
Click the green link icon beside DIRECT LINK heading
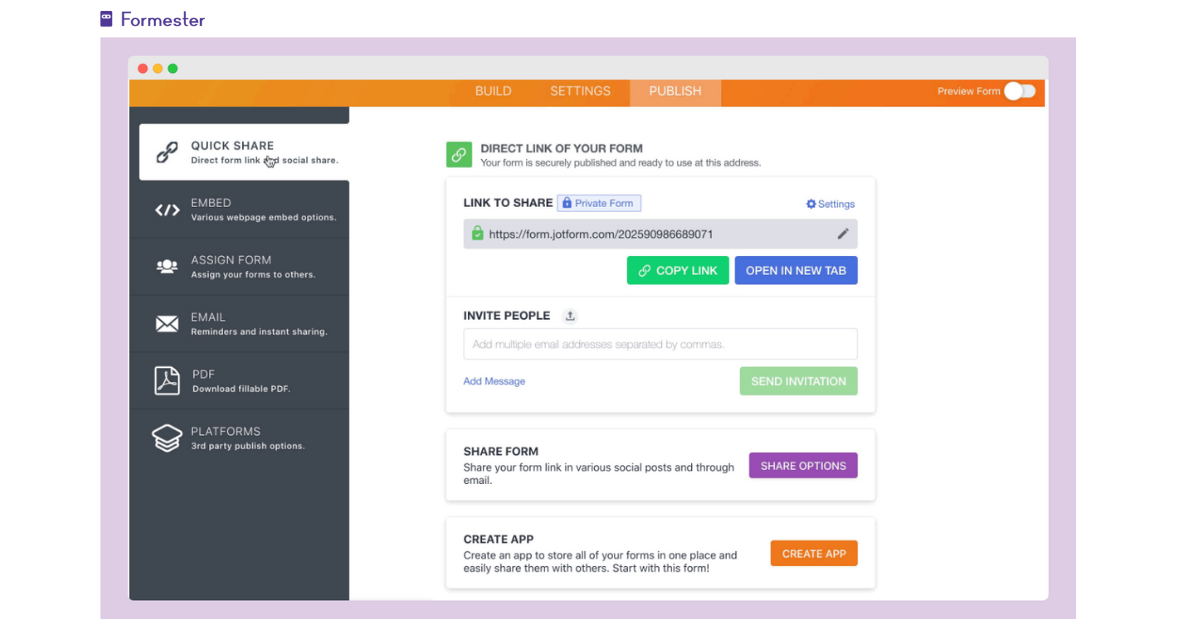click(458, 154)
